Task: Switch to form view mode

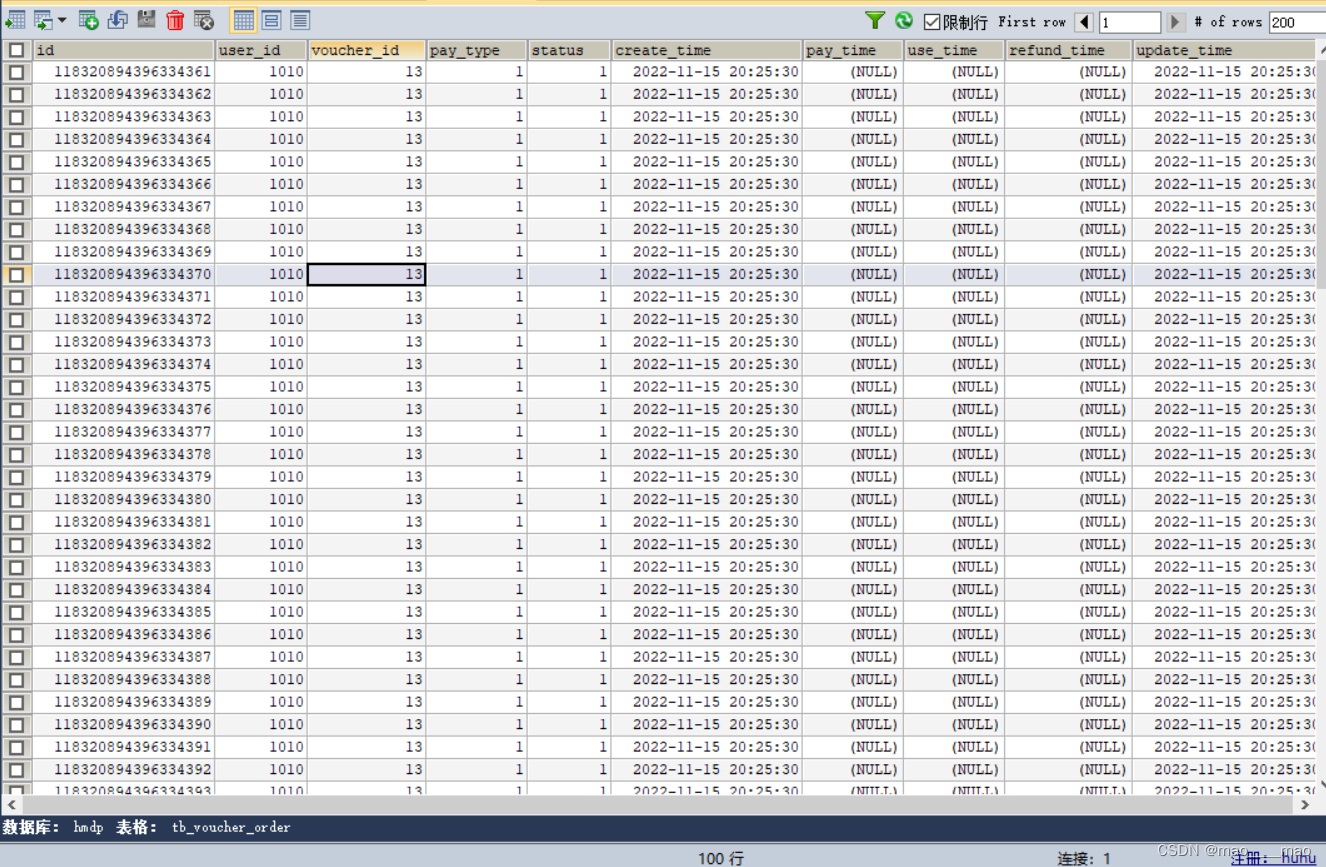Action: point(271,20)
